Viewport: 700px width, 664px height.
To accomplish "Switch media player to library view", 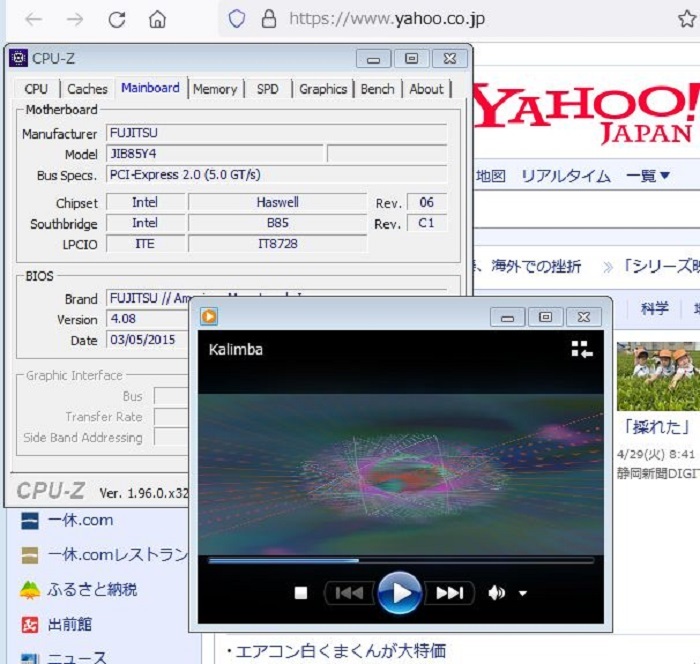I will coord(582,349).
